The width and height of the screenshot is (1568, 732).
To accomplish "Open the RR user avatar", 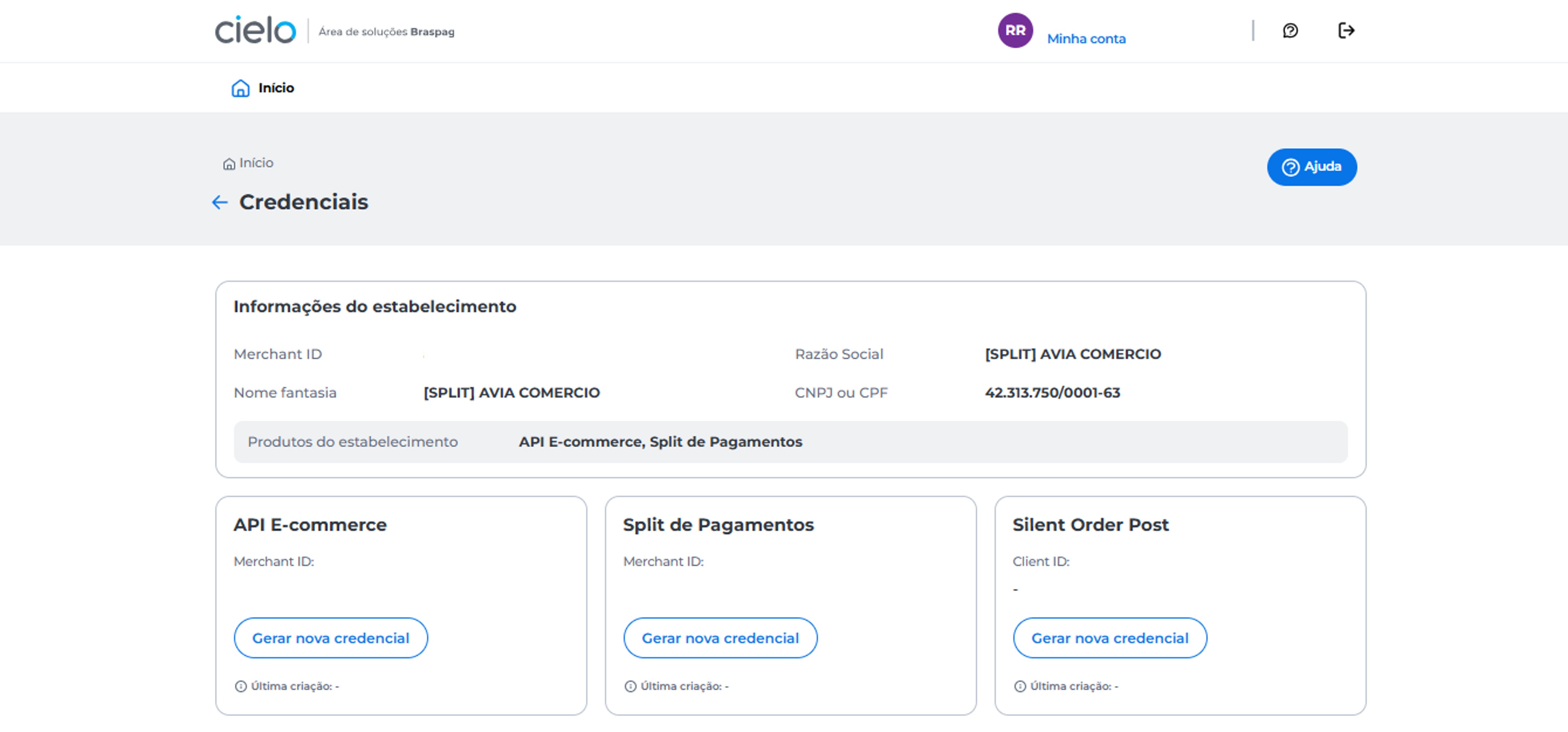I will pos(1015,30).
